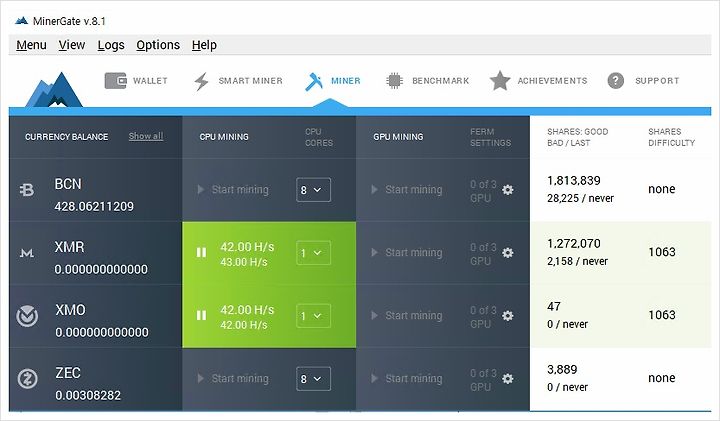Start XMR GPU mining

click(406, 253)
